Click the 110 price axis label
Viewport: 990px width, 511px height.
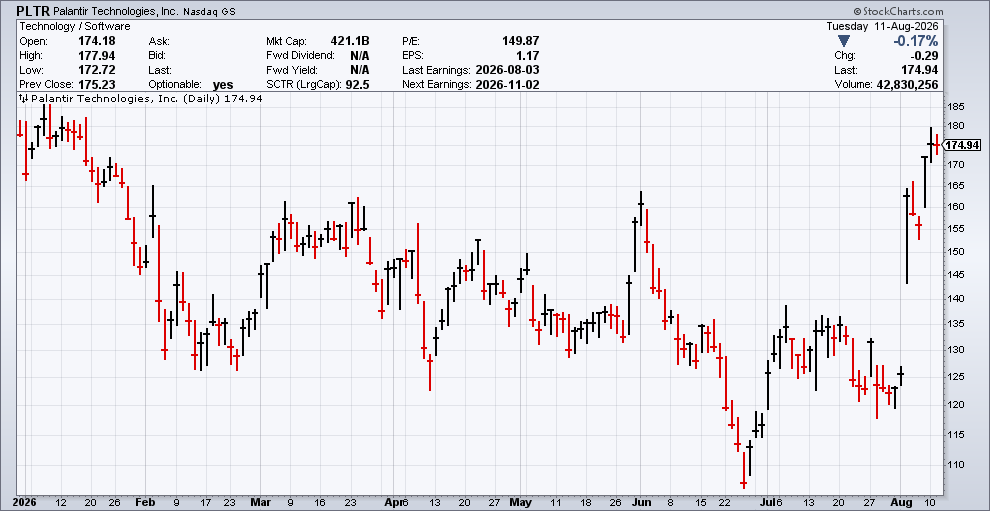click(x=954, y=465)
